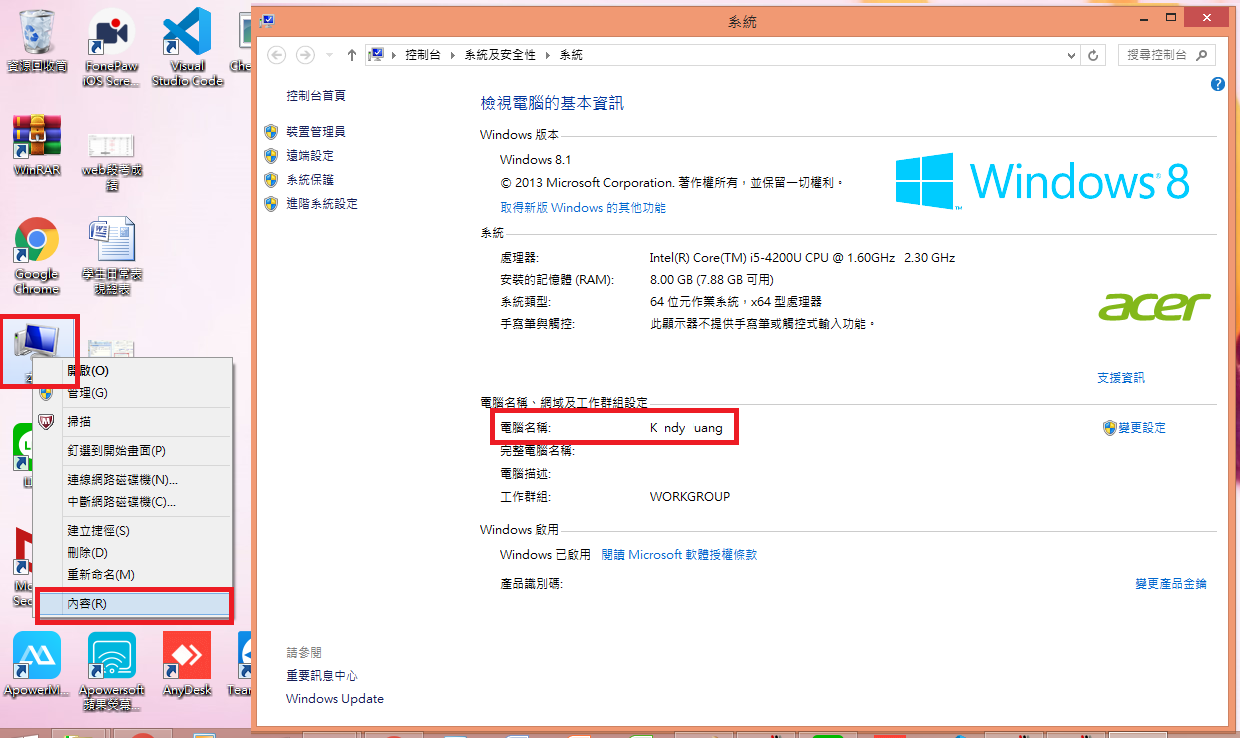The image size is (1240, 738).
Task: Click the 檢視電腦的基本資訊 heading
Action: pyautogui.click(x=552, y=104)
